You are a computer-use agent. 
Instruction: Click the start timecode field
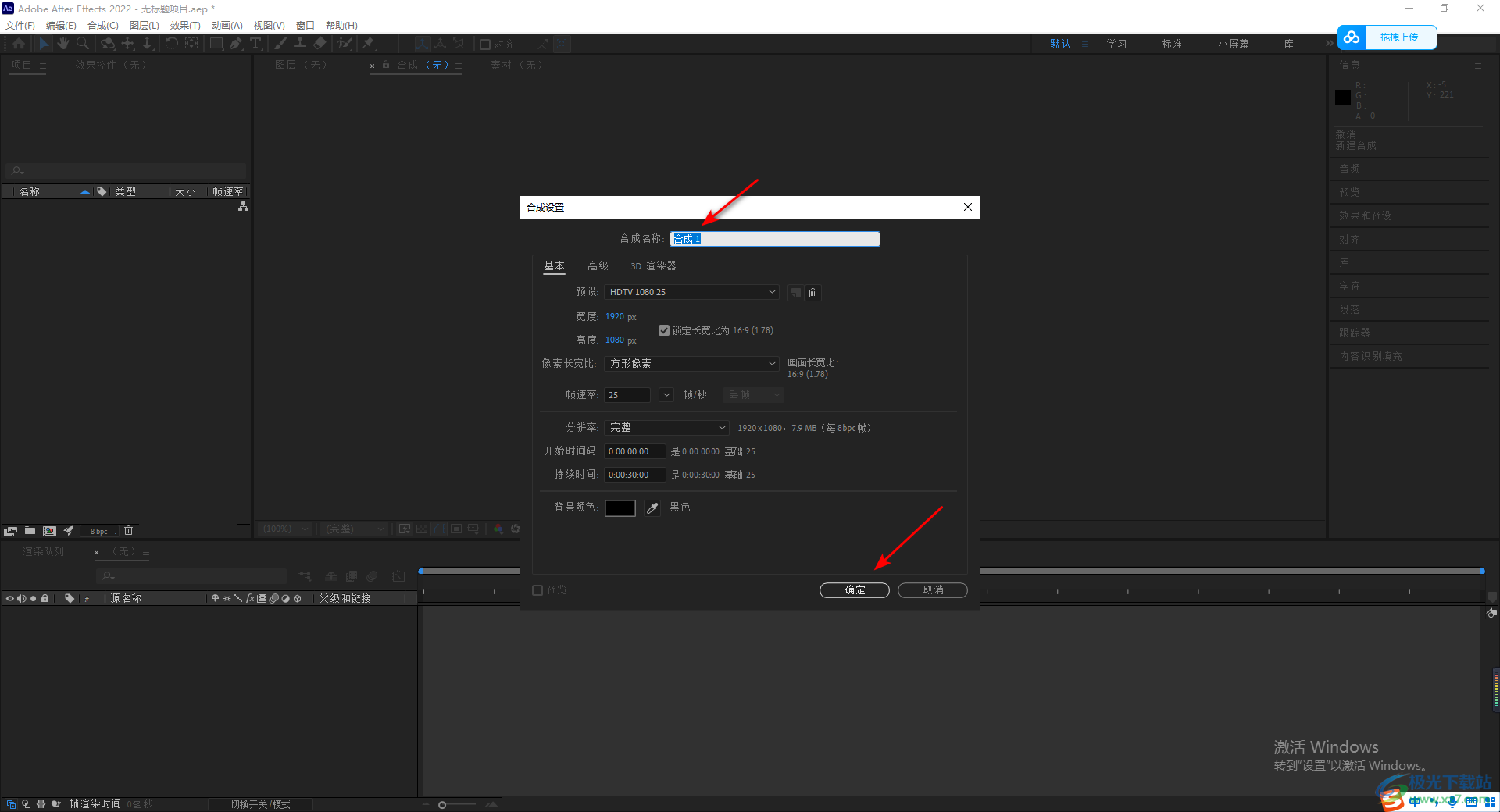click(634, 451)
